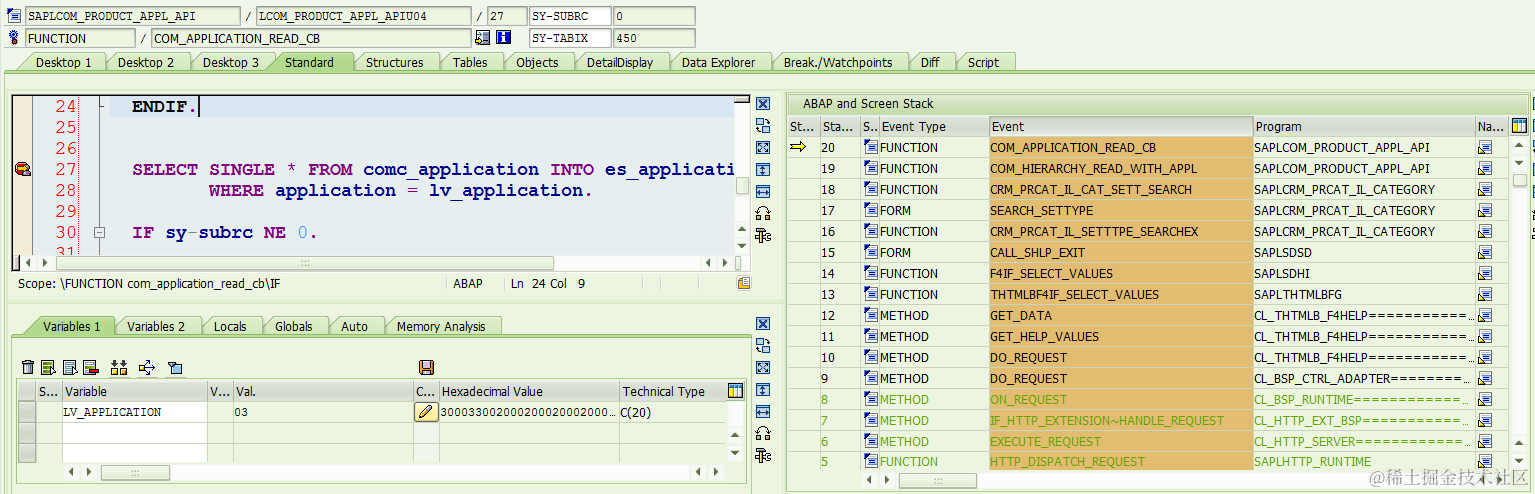Navigate via icon in CALL_SHLP_EXIT row

(x=1485, y=252)
